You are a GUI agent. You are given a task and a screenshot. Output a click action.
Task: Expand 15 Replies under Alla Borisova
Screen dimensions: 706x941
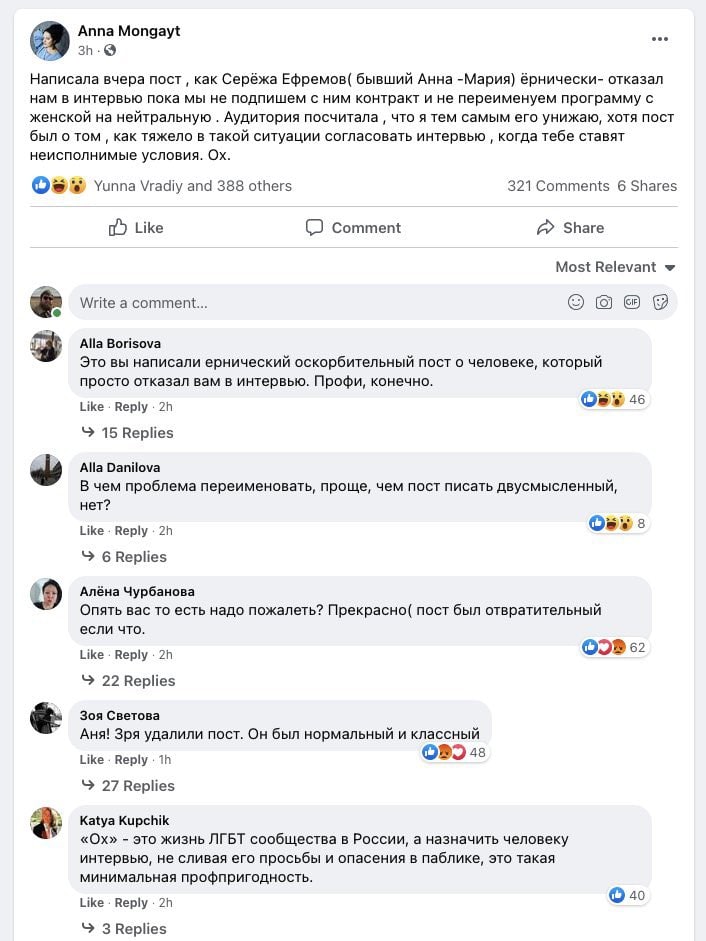137,433
